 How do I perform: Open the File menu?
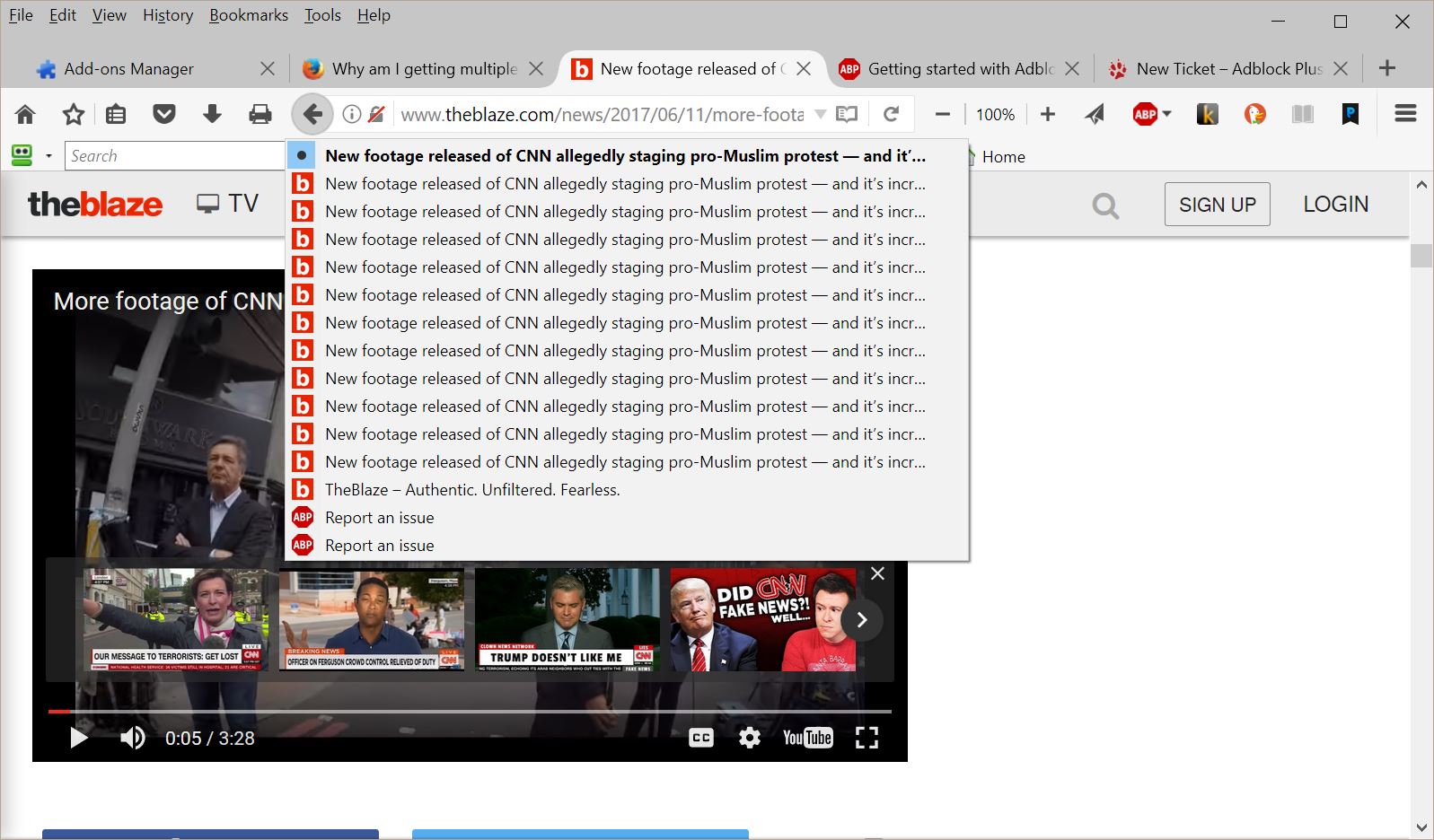click(21, 15)
